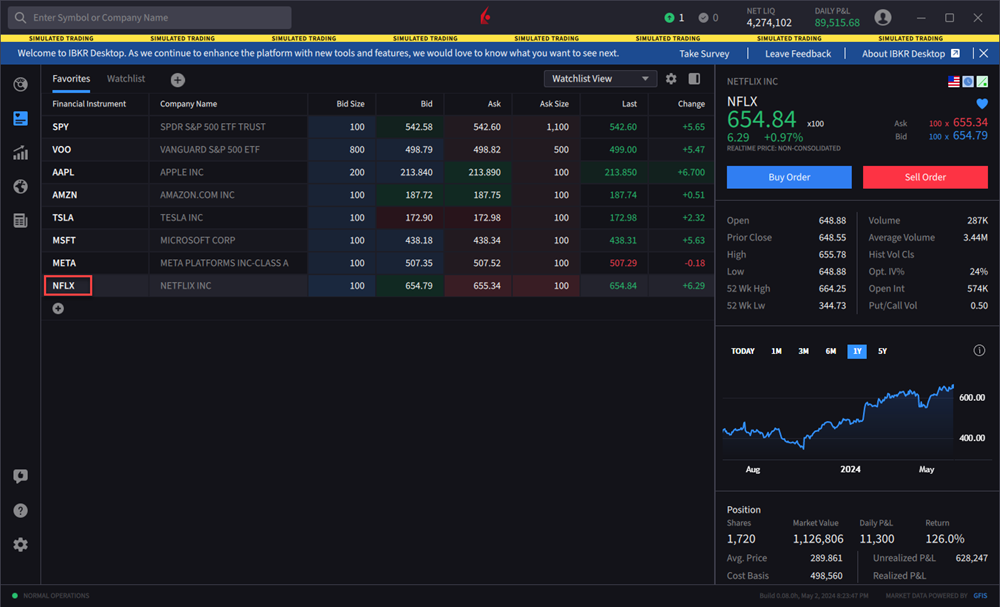Open the Watchlist View dropdown

(600, 78)
